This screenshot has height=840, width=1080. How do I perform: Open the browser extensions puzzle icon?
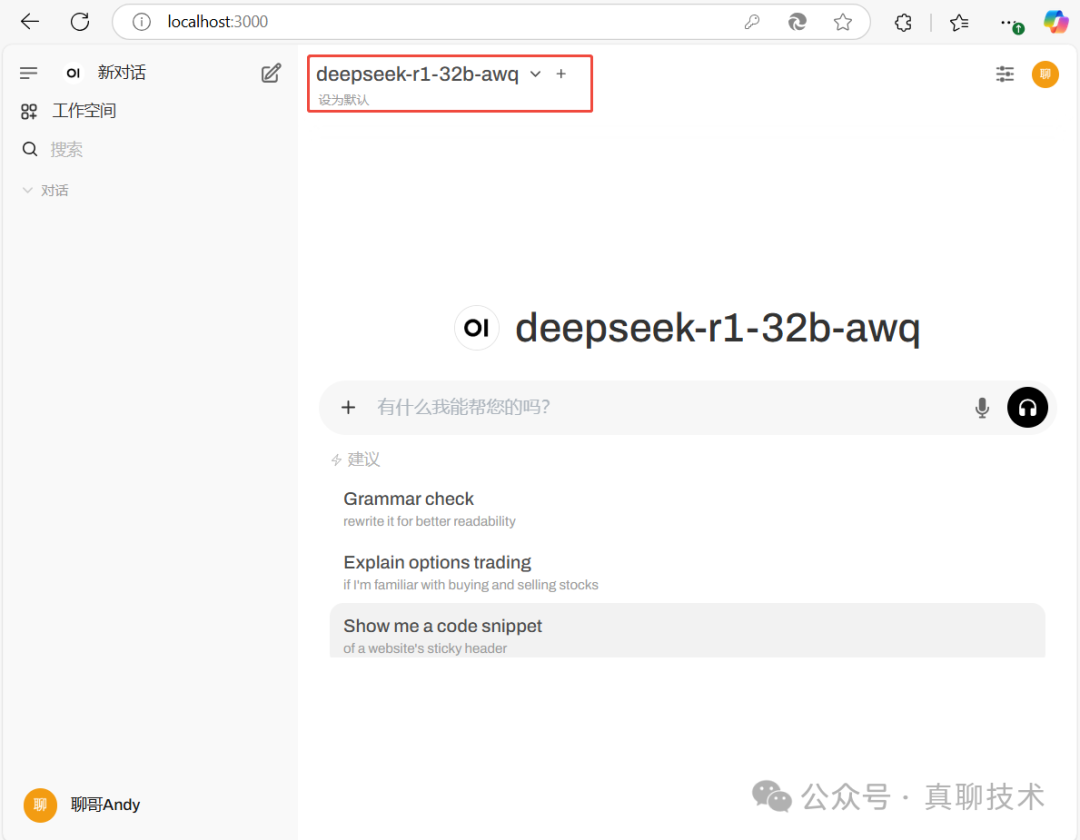point(903,22)
